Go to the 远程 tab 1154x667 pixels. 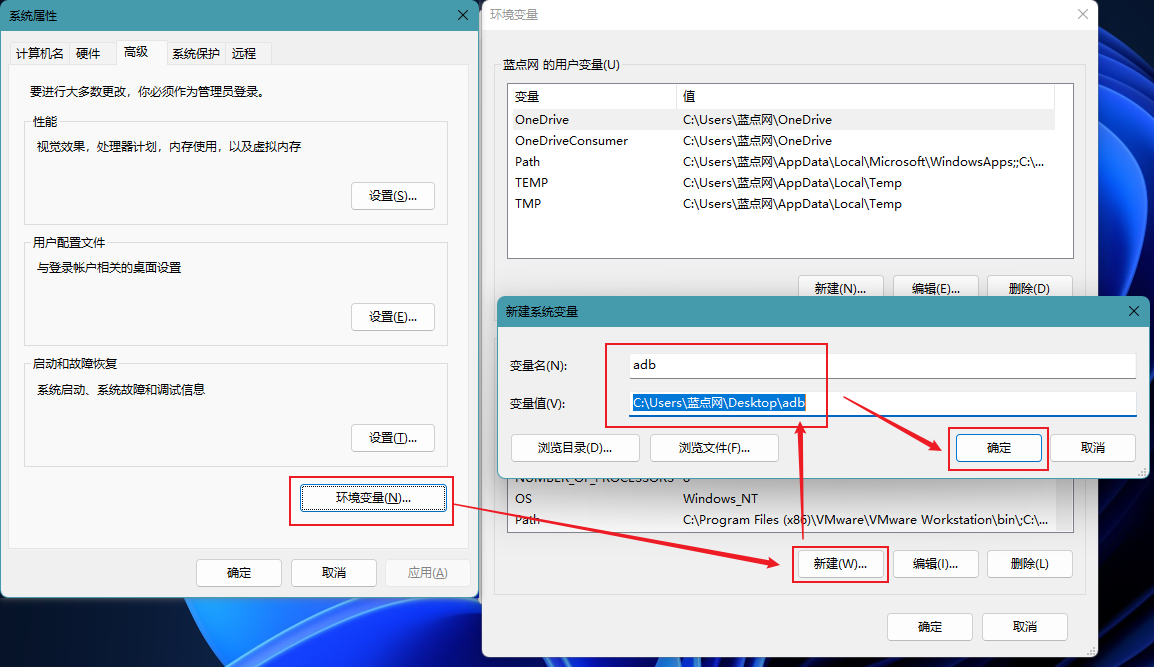coord(244,53)
